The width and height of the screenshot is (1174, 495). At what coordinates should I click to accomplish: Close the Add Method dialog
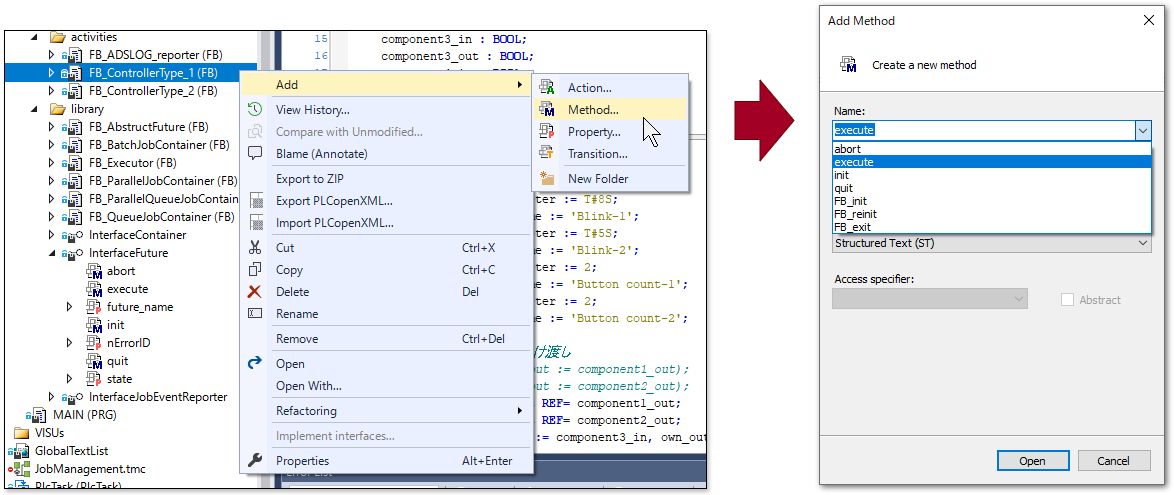[x=1149, y=20]
